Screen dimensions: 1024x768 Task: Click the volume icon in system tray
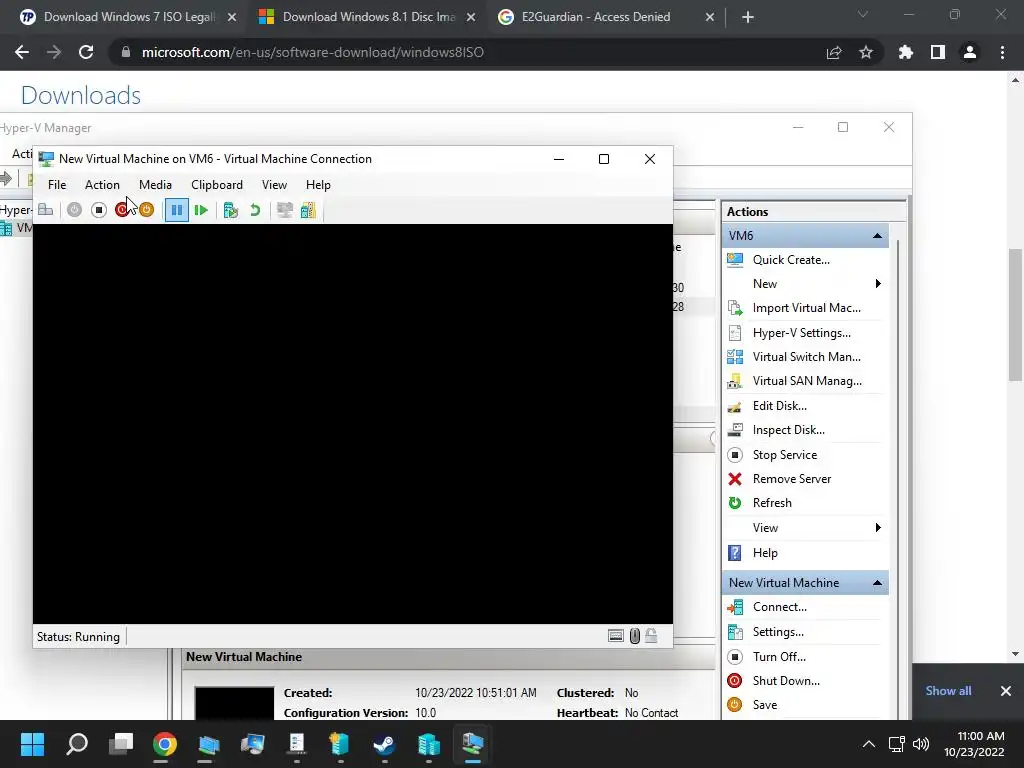[921, 744]
